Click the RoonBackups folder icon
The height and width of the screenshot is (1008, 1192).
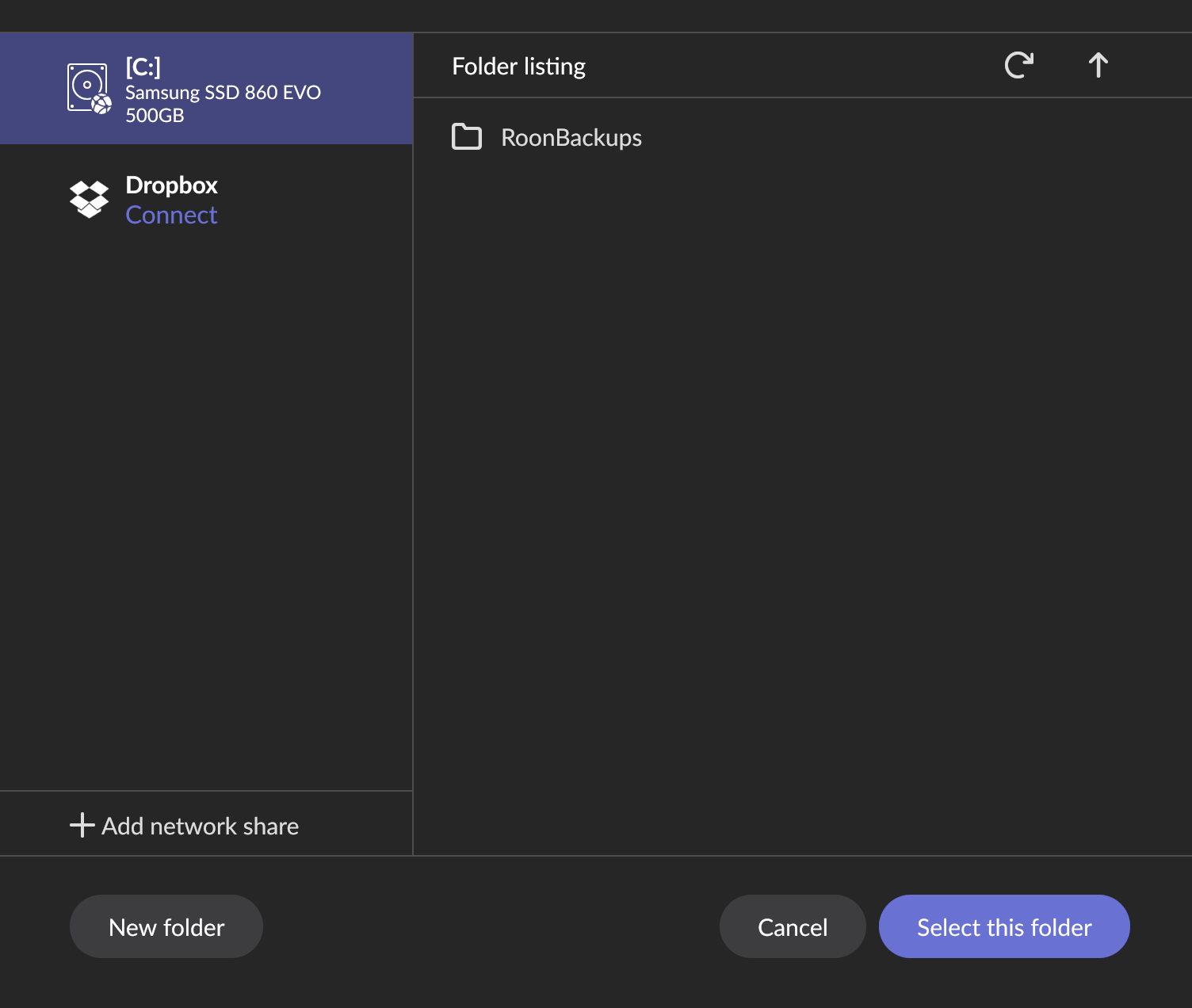tap(467, 137)
